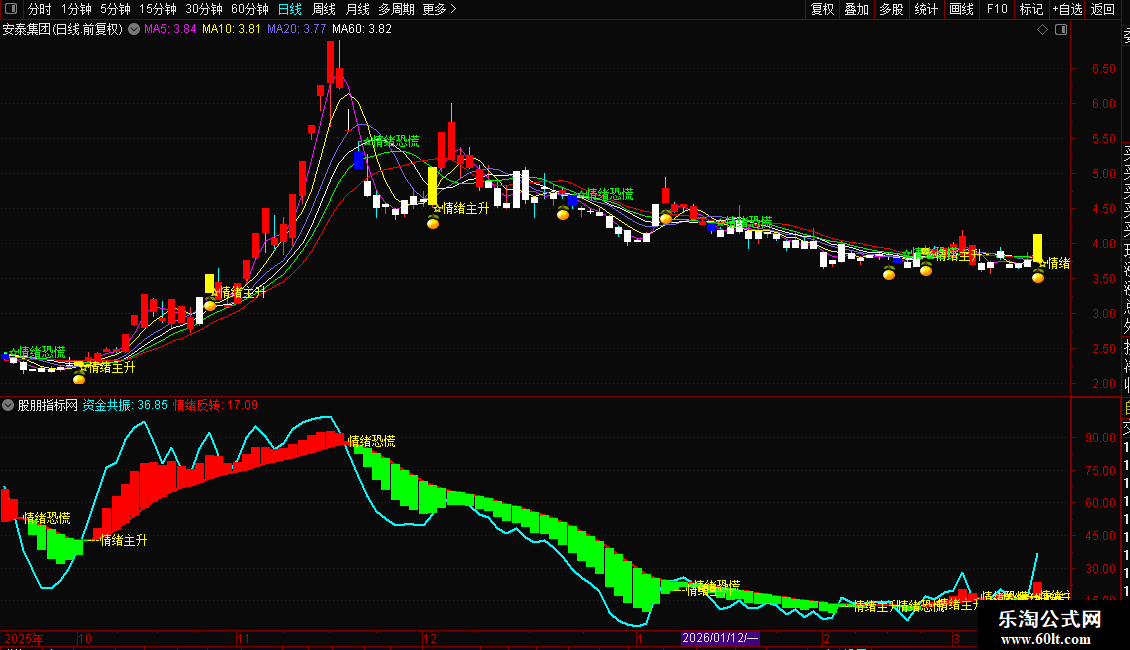Click the 2.00 price axis label

point(1104,384)
